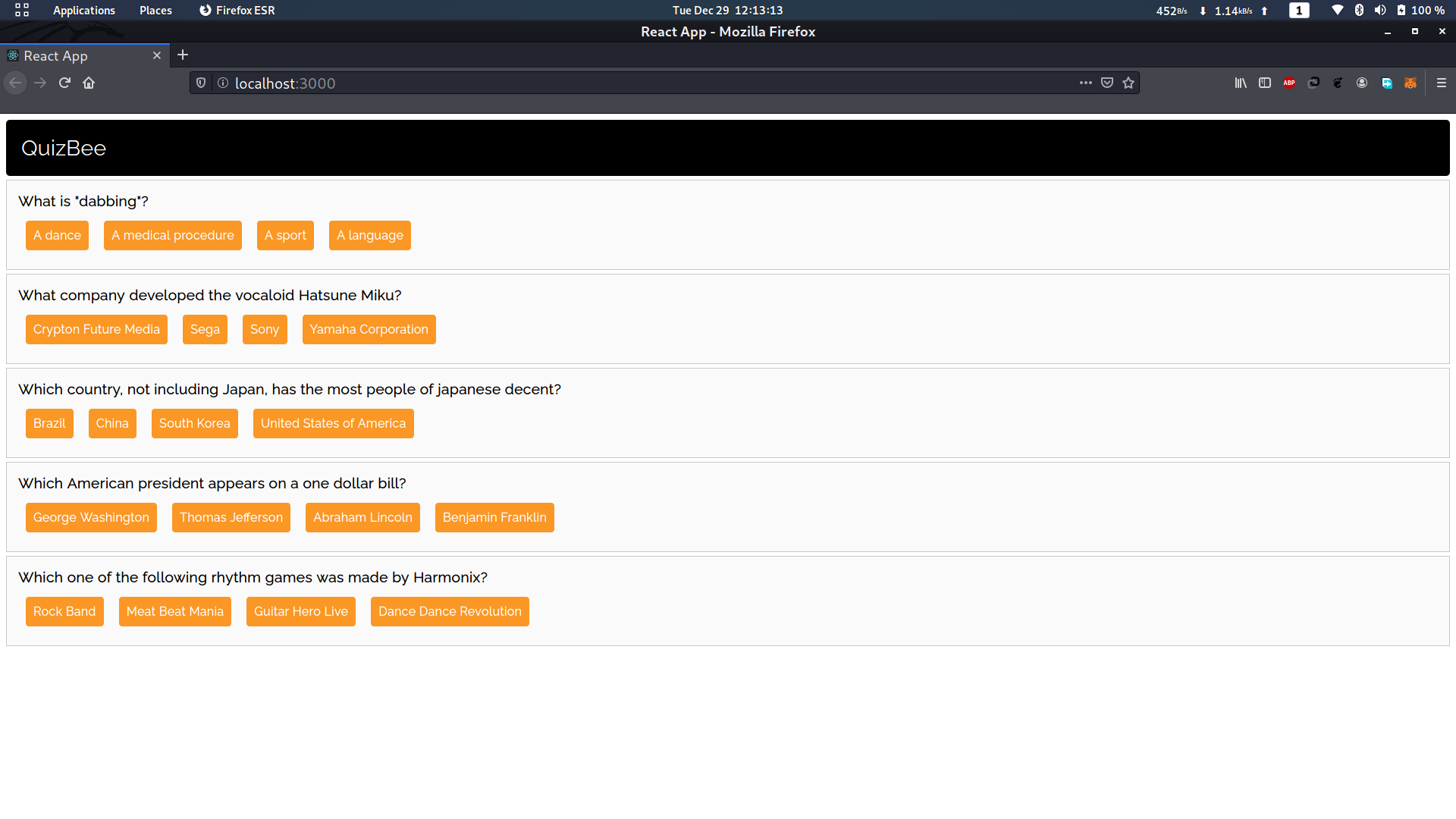
Task: Expand page actions three-dot menu
Action: 1086,83
